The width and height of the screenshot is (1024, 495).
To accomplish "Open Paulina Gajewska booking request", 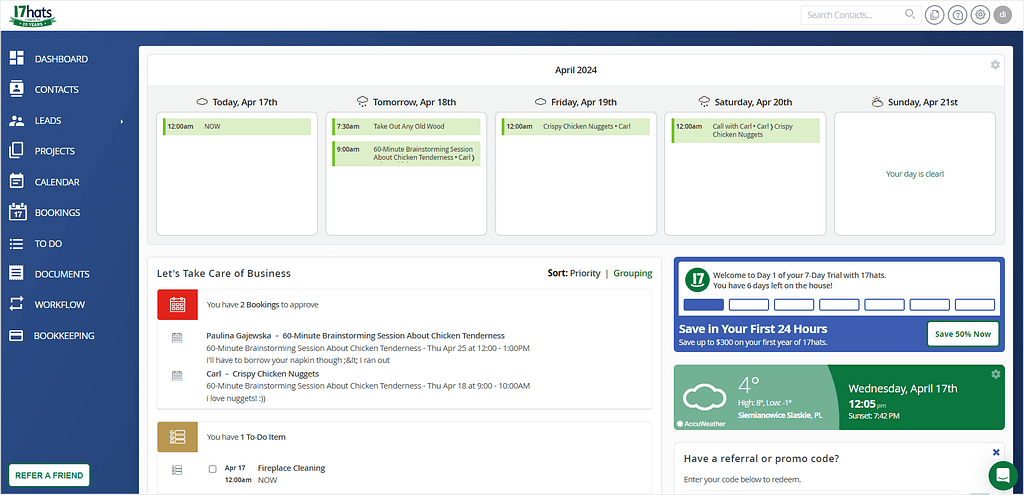I will (355, 336).
